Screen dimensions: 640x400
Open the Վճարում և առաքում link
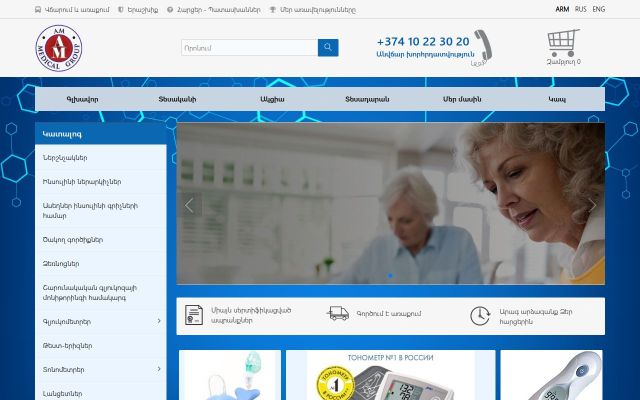tap(77, 10)
